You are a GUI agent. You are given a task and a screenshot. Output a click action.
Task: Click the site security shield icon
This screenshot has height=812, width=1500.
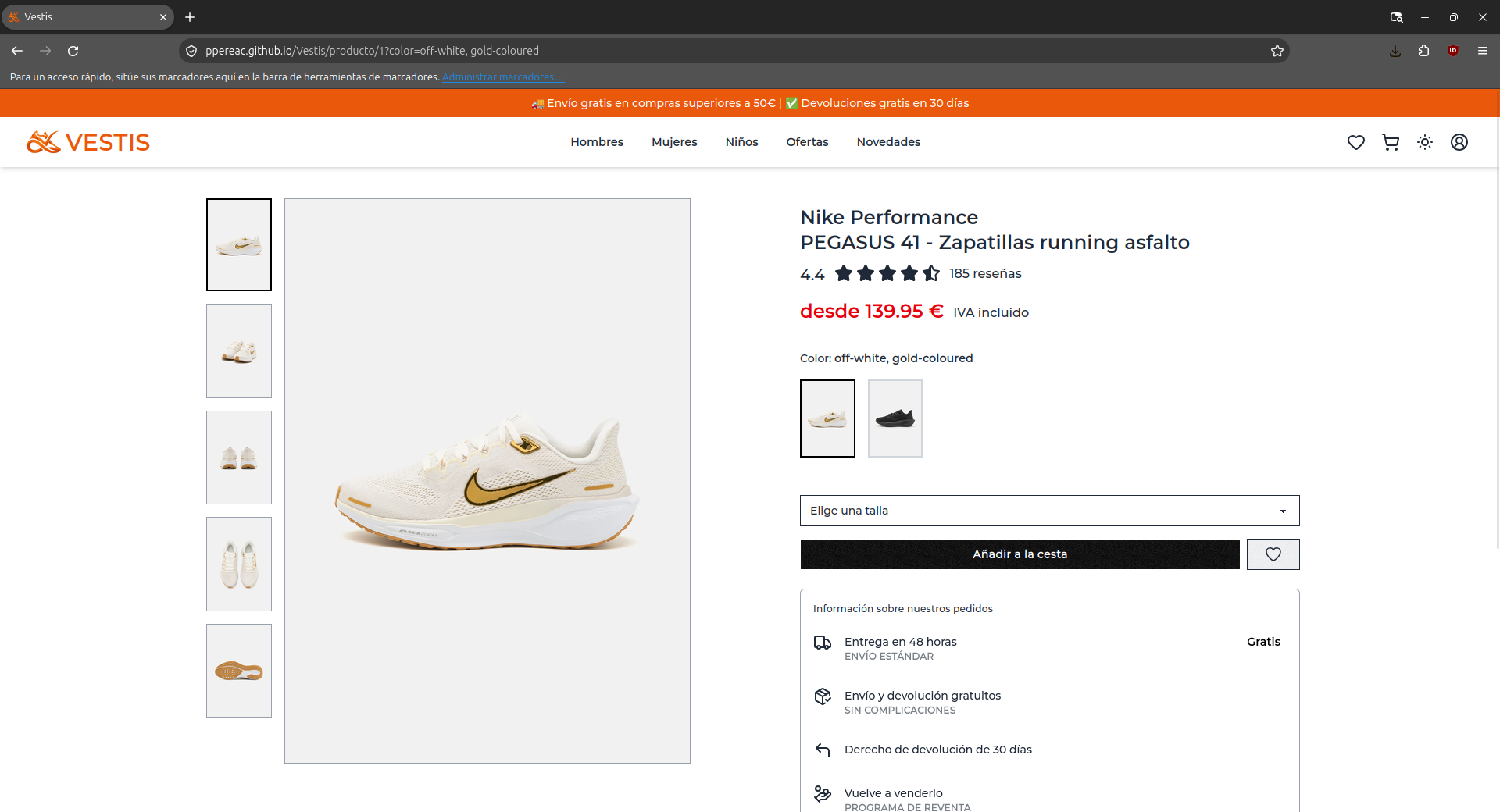point(191,51)
